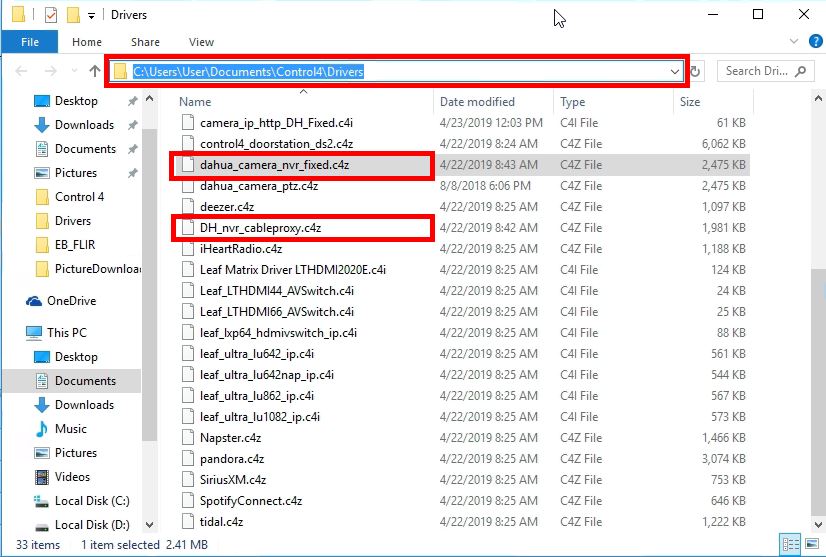Select file camera_ip_http_DH_Fixed.c4i
This screenshot has height=557, width=826.
point(276,123)
